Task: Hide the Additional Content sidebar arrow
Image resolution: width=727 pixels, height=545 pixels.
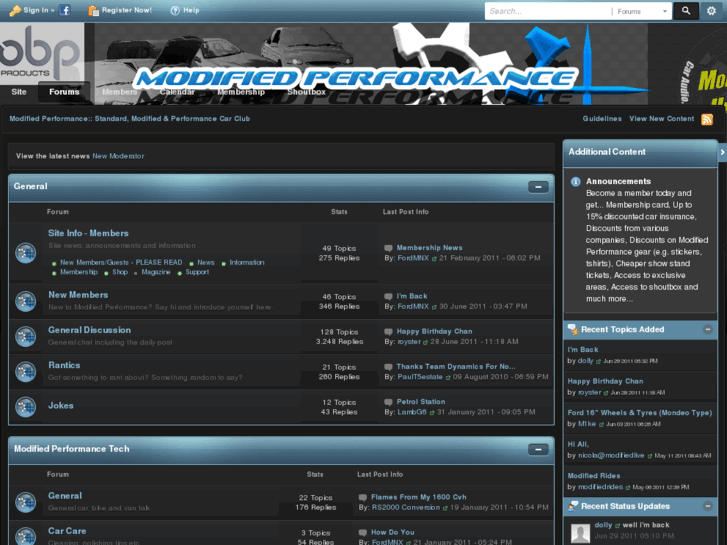Action: coord(722,152)
